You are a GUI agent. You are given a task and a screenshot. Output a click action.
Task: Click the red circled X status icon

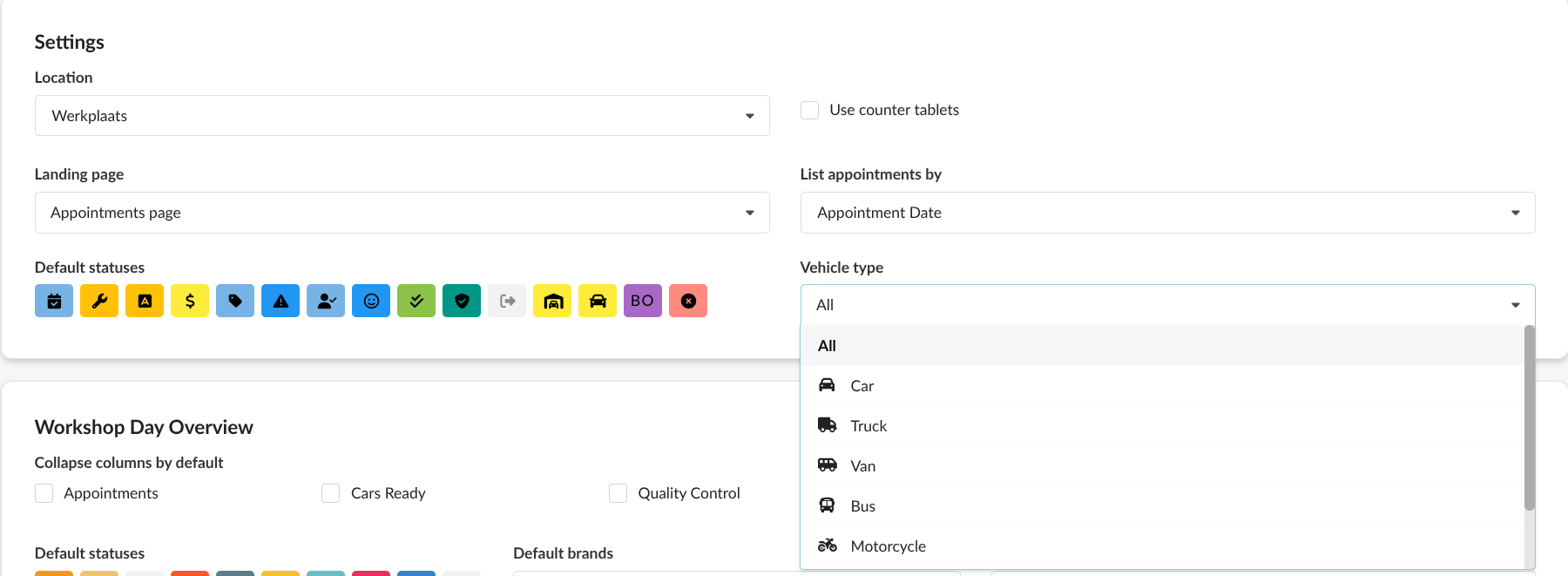tap(688, 301)
